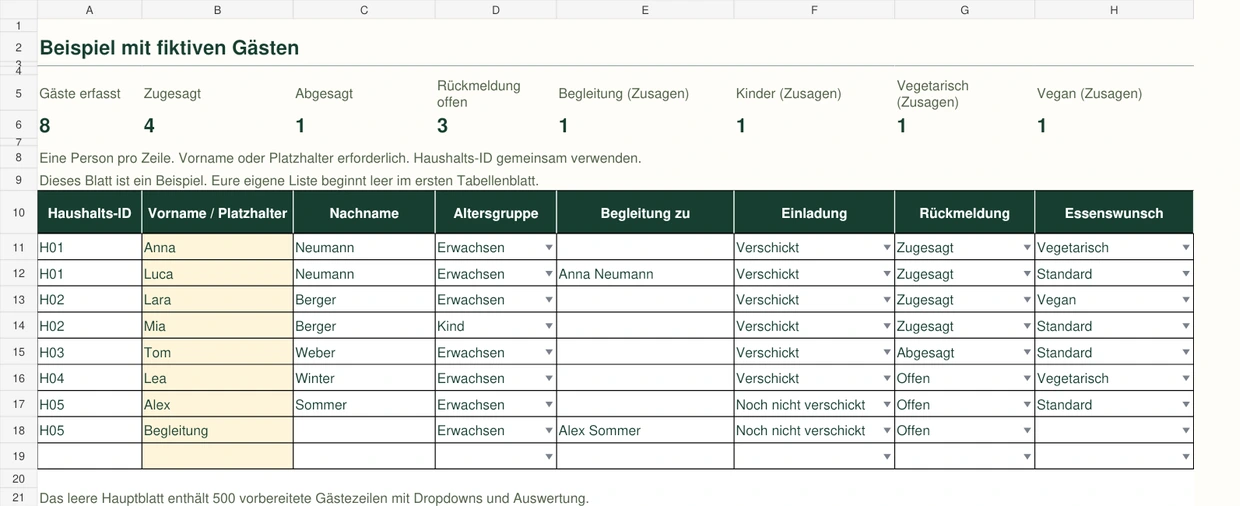Open Altersgruppe dropdown showing Kind

pos(548,326)
